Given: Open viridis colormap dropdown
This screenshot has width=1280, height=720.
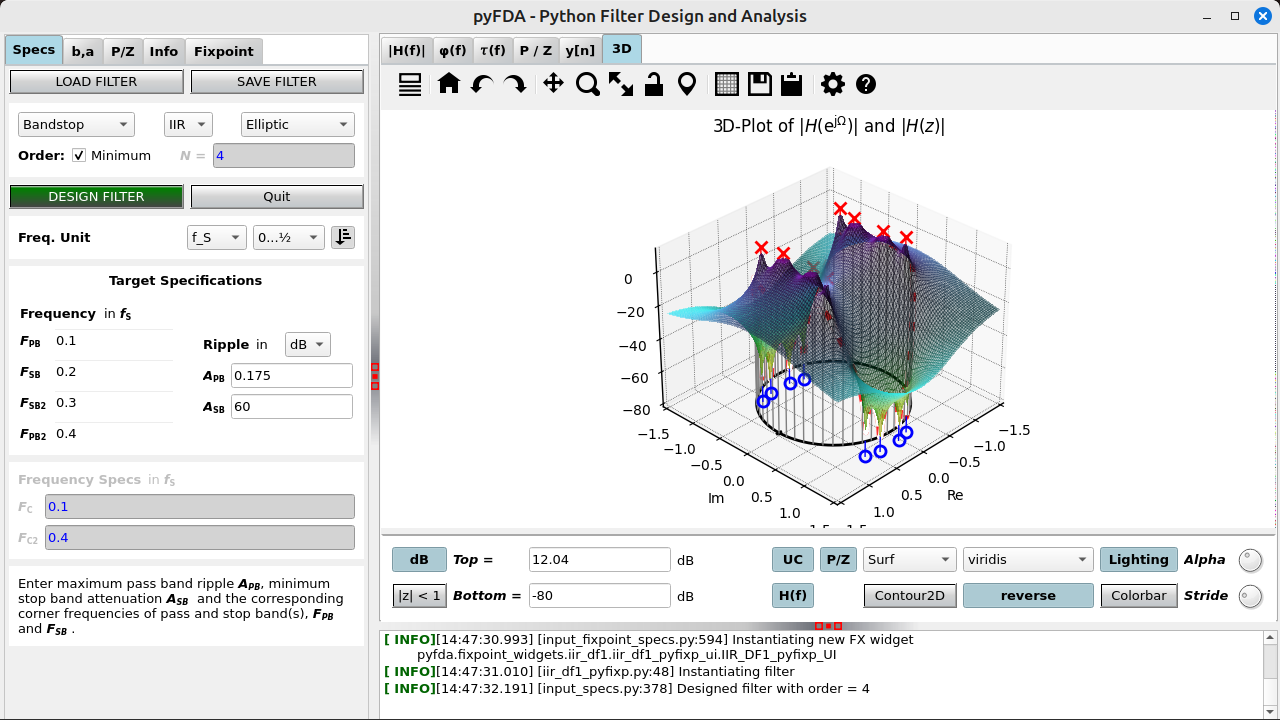Looking at the screenshot, I should pyautogui.click(x=1028, y=560).
